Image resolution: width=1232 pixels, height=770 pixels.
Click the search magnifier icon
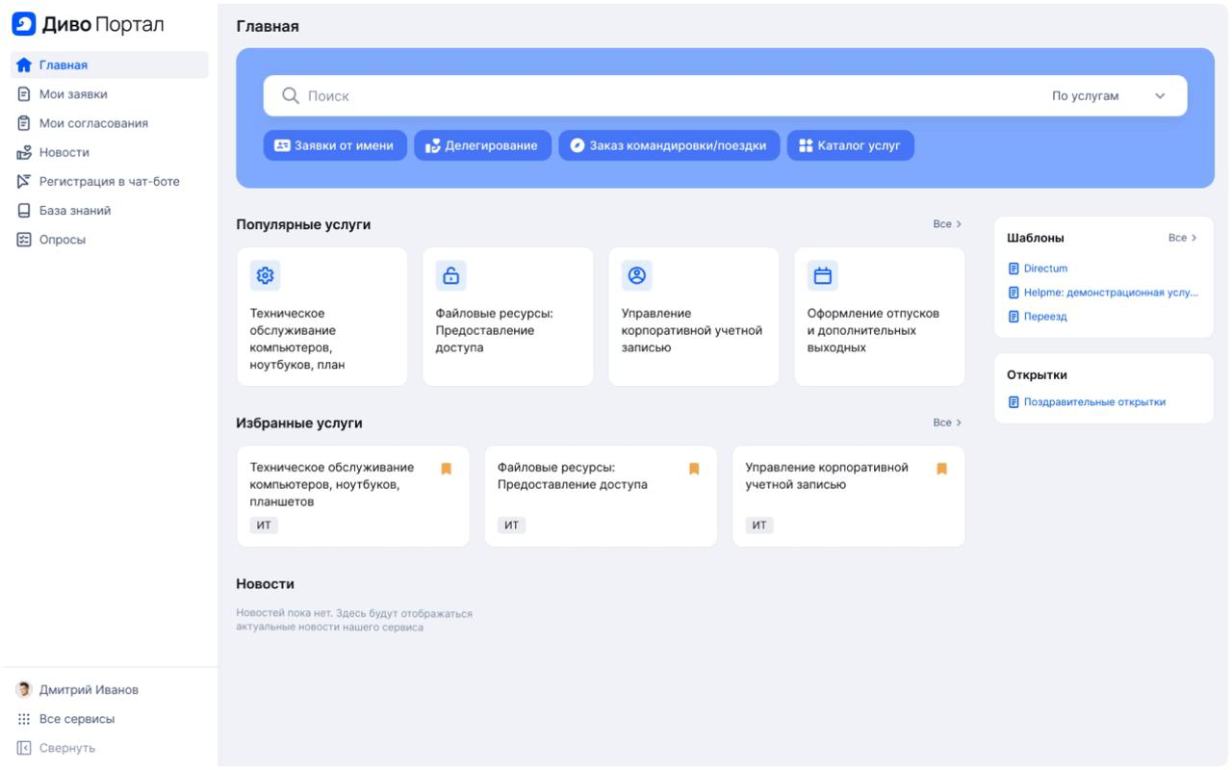[x=291, y=96]
